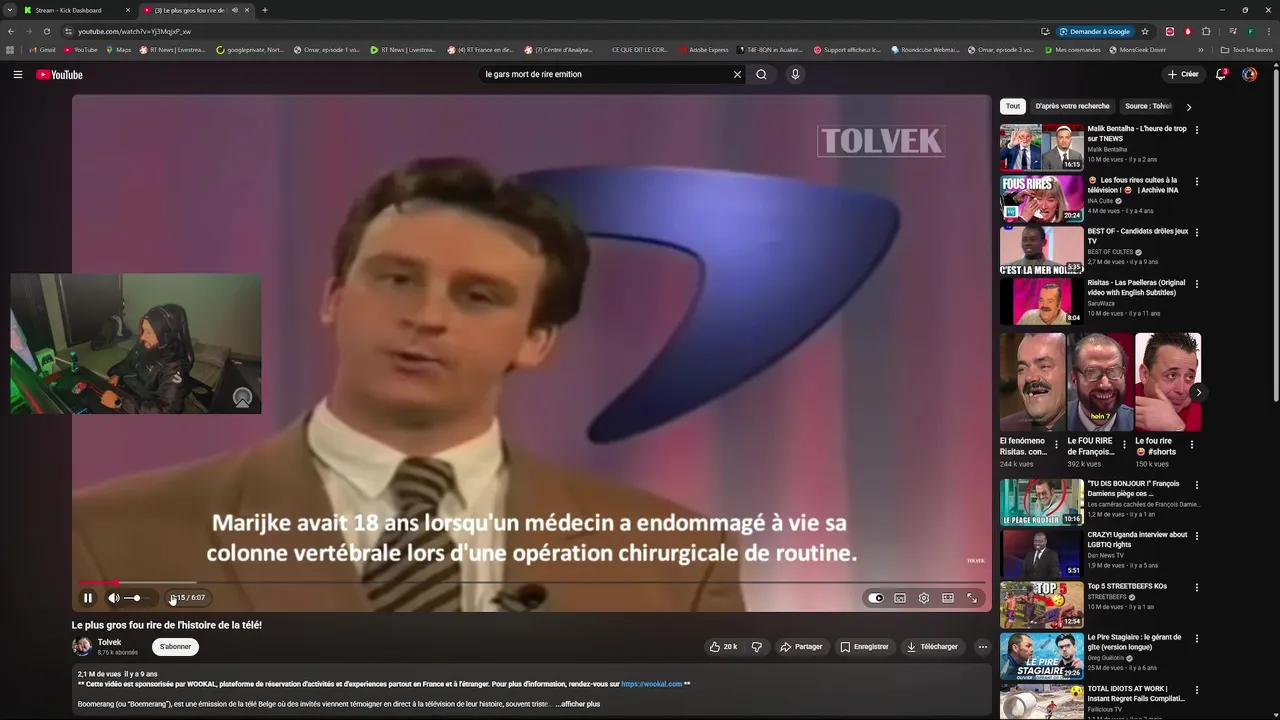Mute the video volume speaker icon

(x=114, y=598)
